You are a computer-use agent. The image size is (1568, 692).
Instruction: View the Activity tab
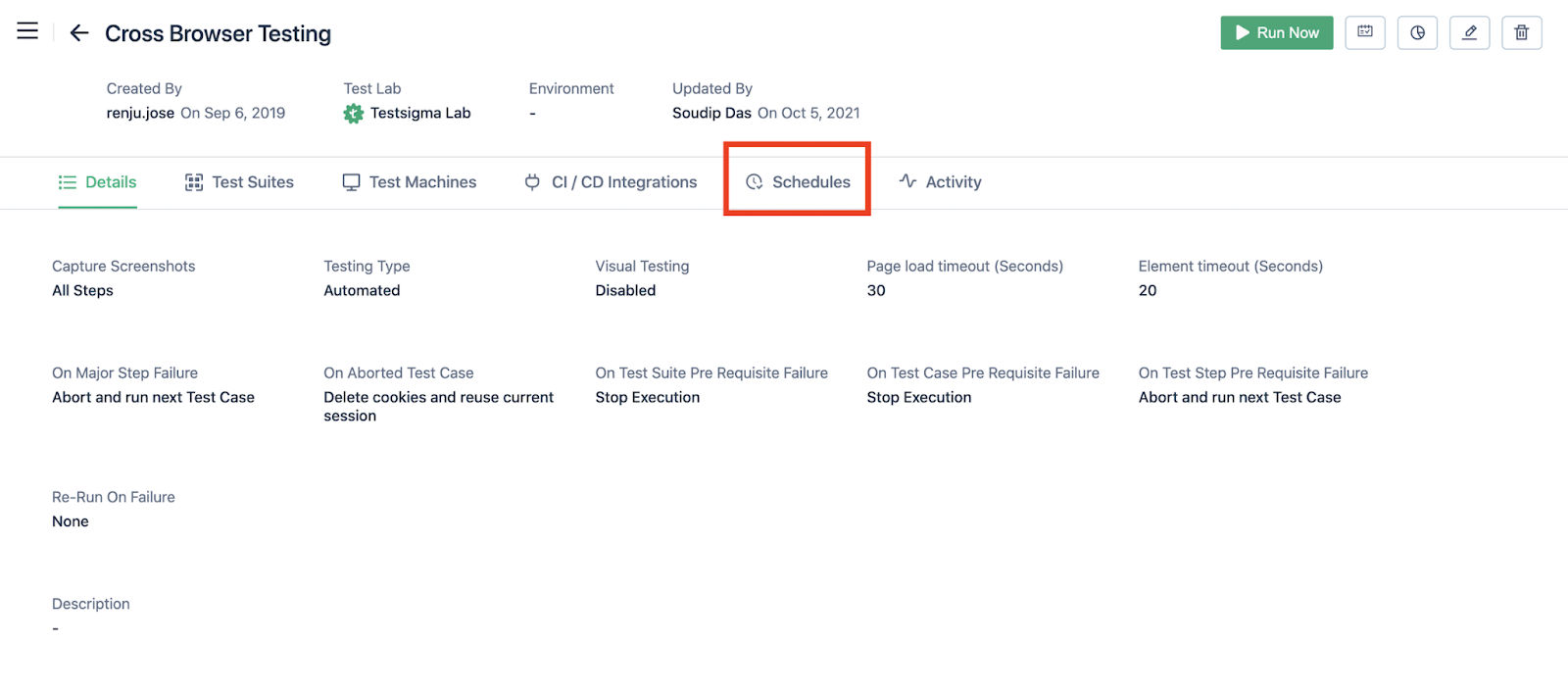tap(940, 182)
